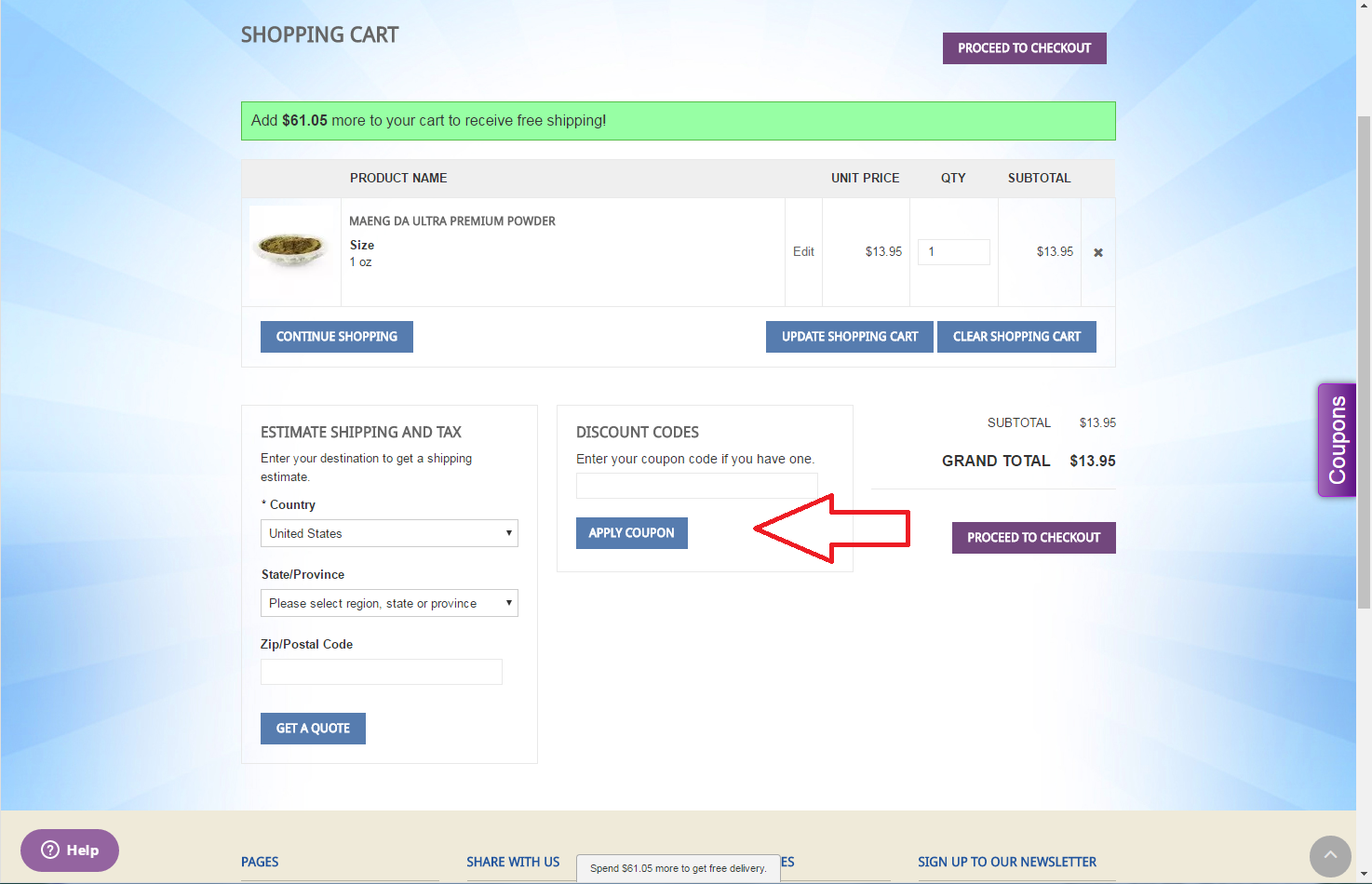1372x884 pixels.
Task: Click the scroll-to-top arrow button
Action: pos(1330,855)
